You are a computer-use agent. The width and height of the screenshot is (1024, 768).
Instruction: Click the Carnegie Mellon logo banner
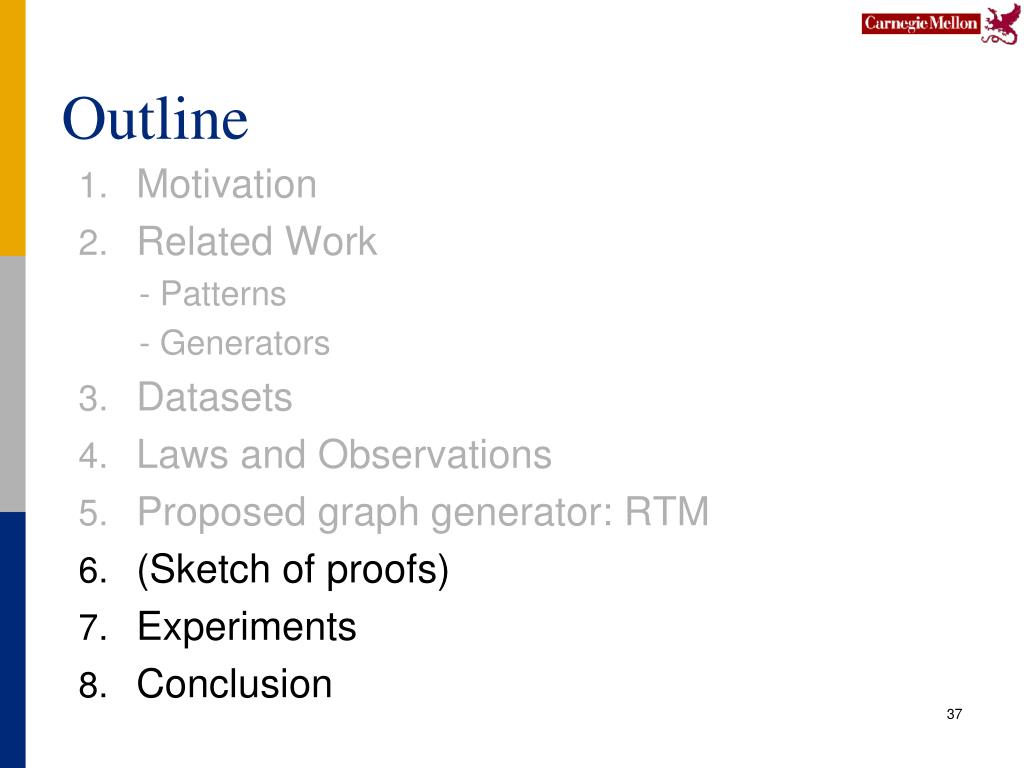(x=921, y=24)
